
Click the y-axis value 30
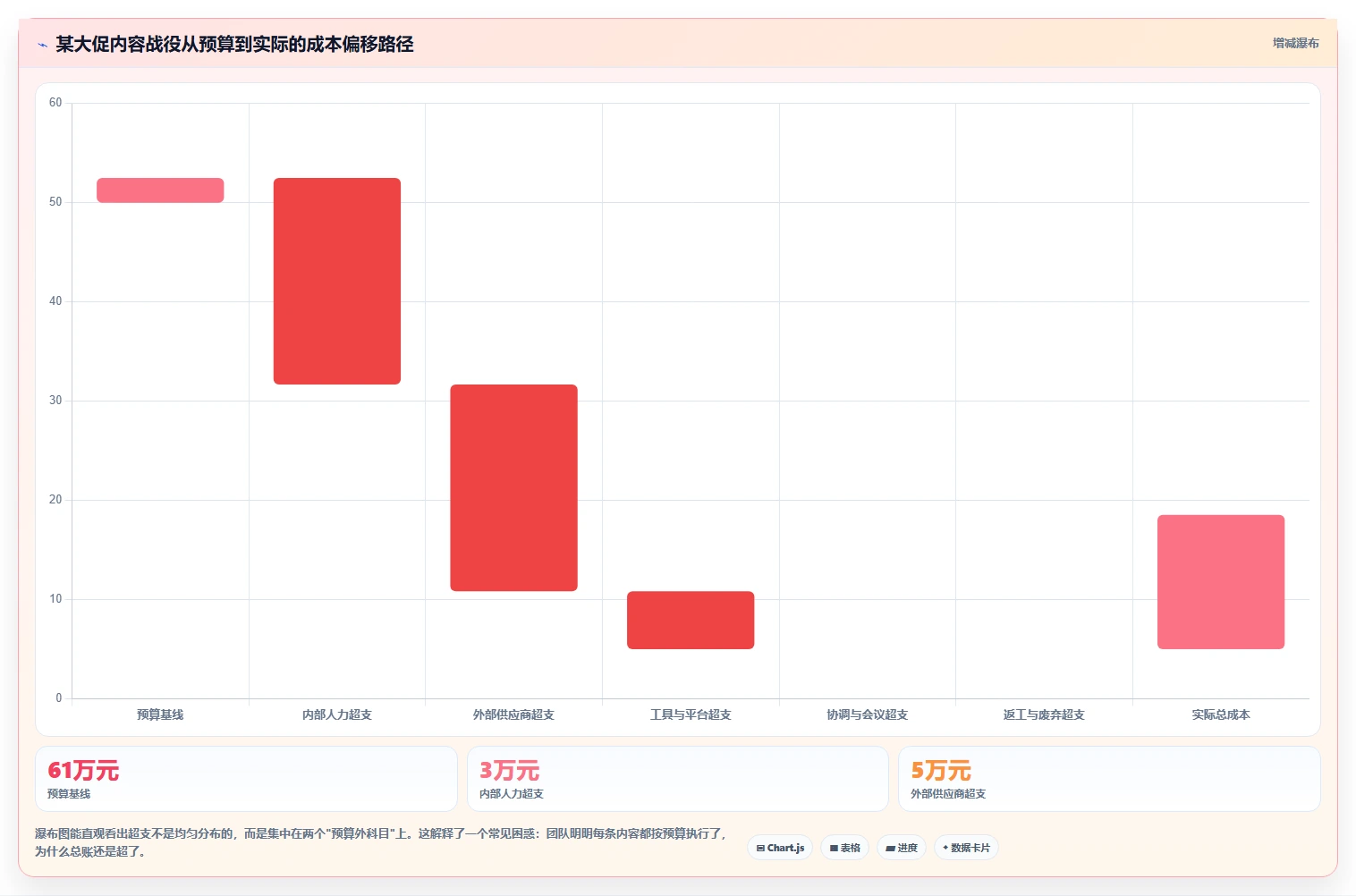[55, 401]
